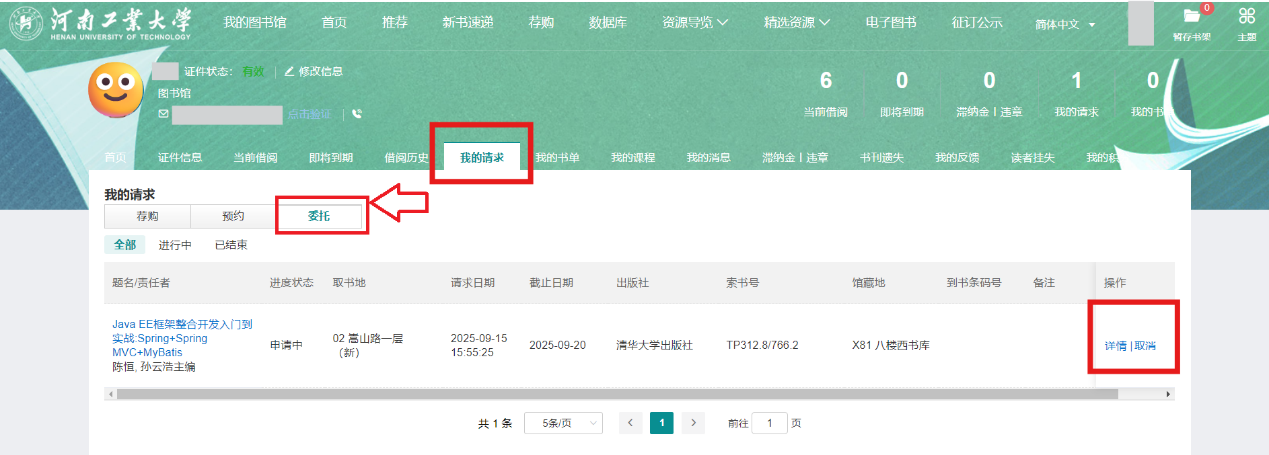The height and width of the screenshot is (455, 1269).
Task: Click the pencil 修改信息 edit icon
Action: click(290, 71)
